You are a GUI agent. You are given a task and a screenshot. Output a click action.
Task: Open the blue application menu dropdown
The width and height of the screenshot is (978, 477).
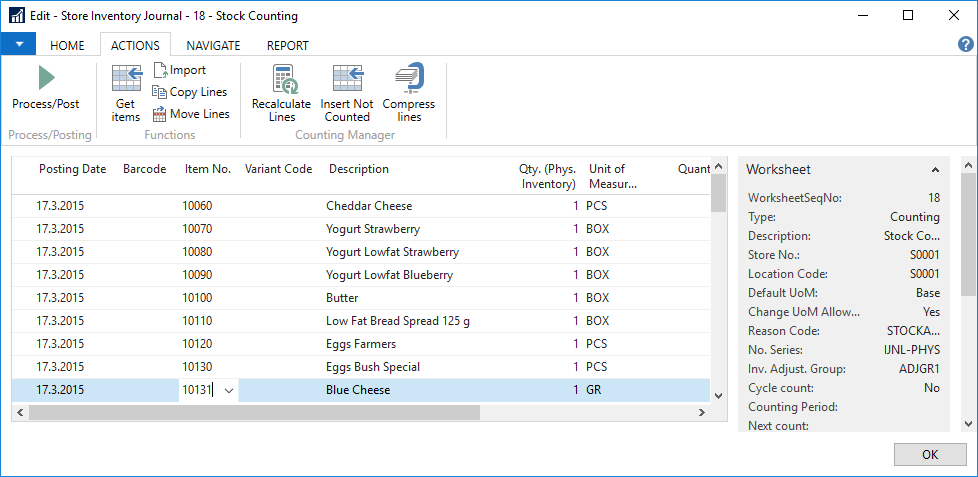18,44
